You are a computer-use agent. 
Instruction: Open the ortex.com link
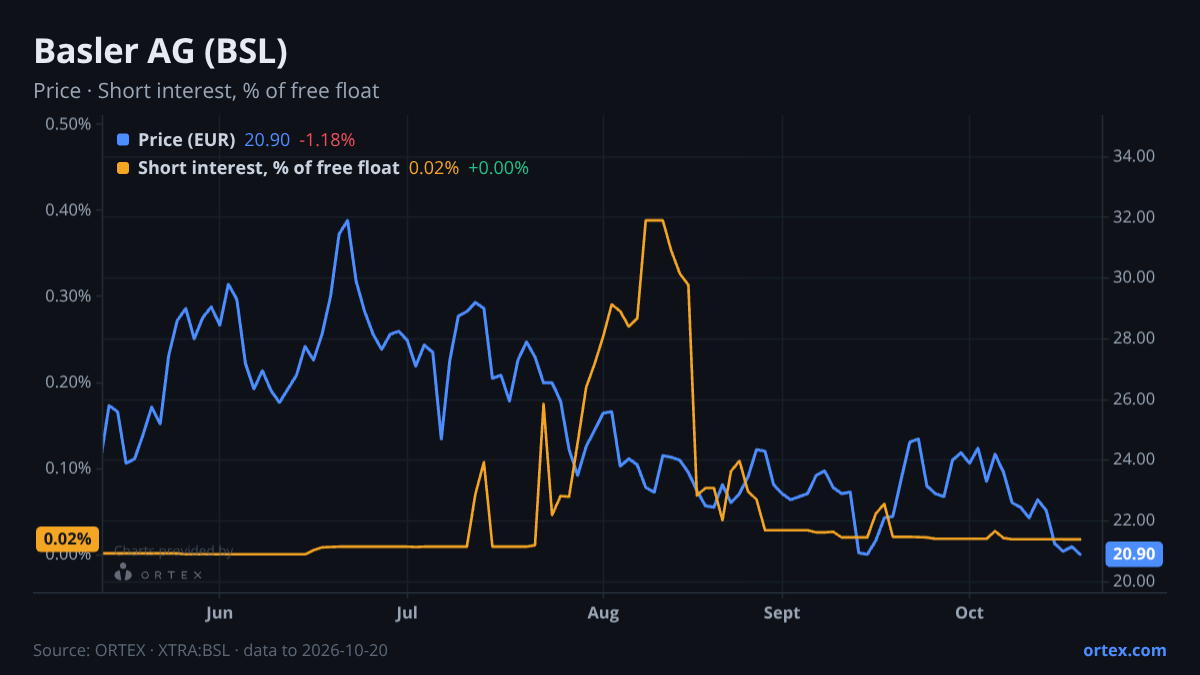point(1124,650)
